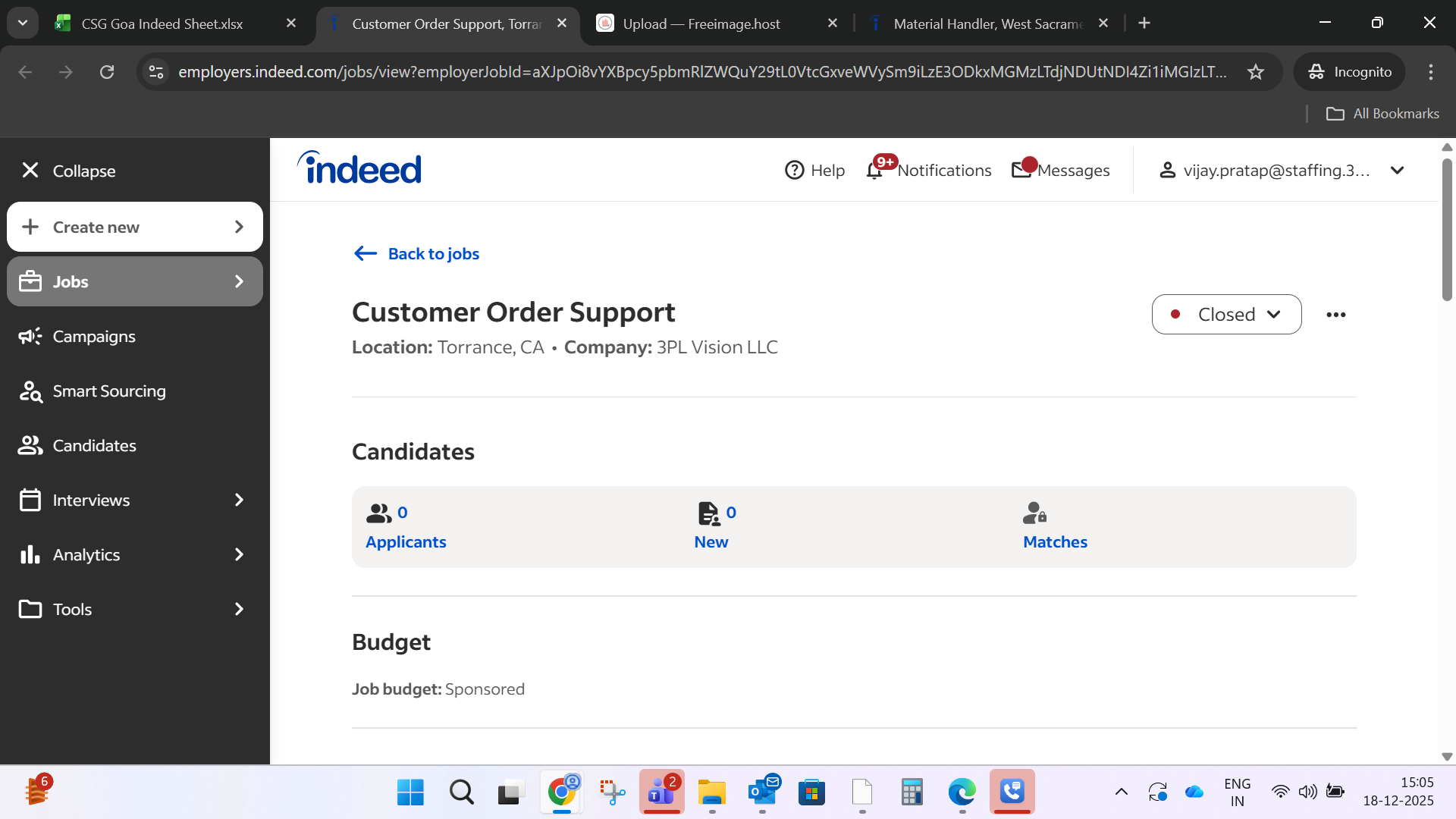1456x819 pixels.
Task: Collapse the sidebar with X icon
Action: 30,171
